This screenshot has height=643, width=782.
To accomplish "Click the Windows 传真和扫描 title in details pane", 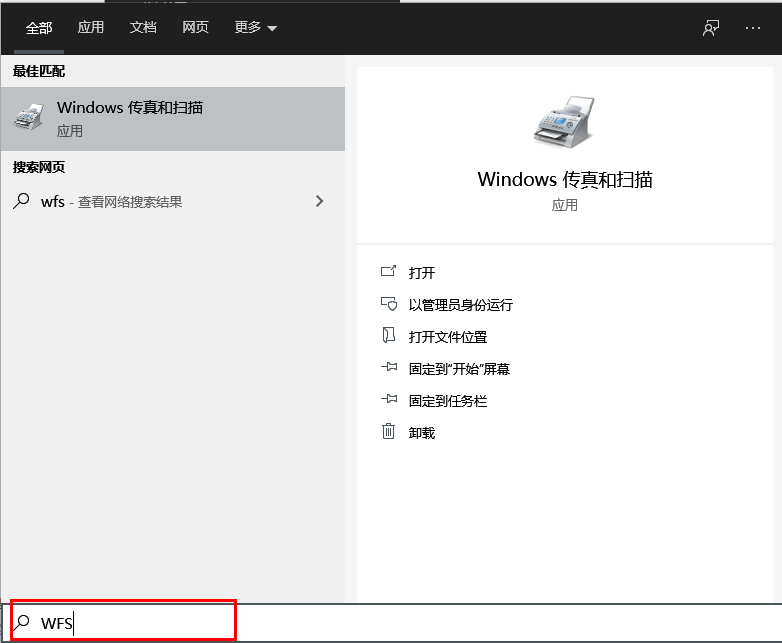I will click(x=564, y=180).
